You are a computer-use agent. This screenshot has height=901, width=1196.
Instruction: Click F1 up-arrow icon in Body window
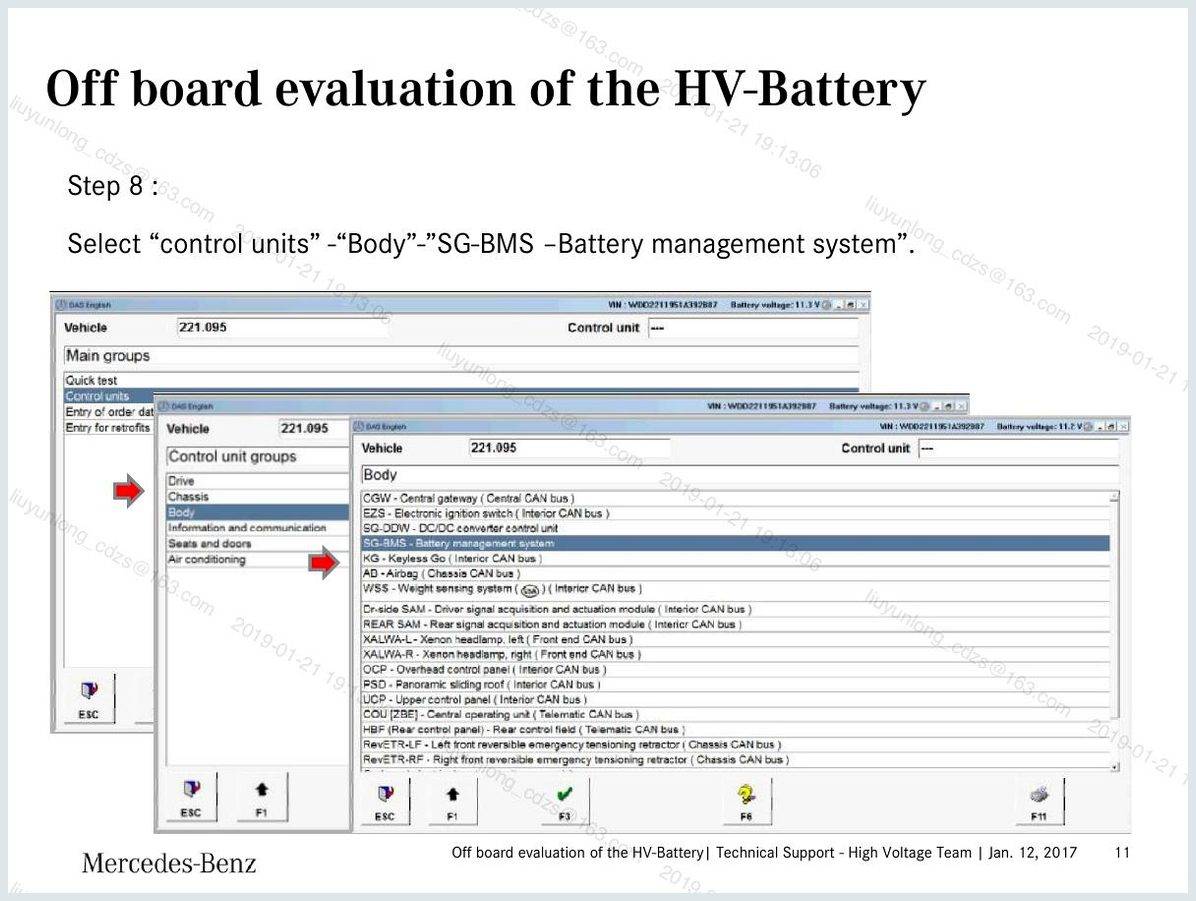click(452, 801)
